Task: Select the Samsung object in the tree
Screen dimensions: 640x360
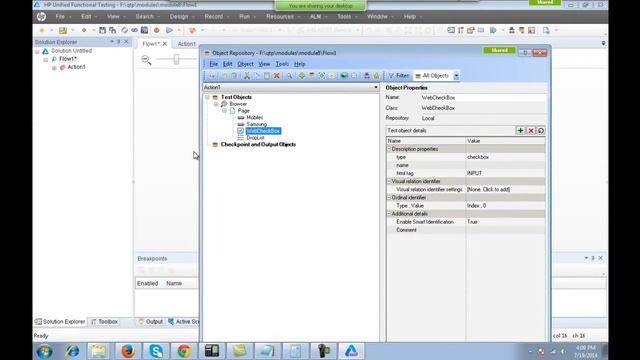Action: click(x=257, y=124)
